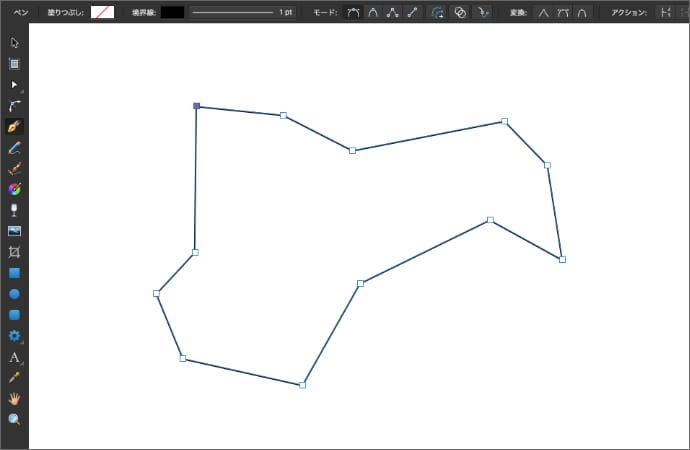The image size is (690, 450).
Task: Select the Ellipse shape tool
Action: tap(14, 294)
